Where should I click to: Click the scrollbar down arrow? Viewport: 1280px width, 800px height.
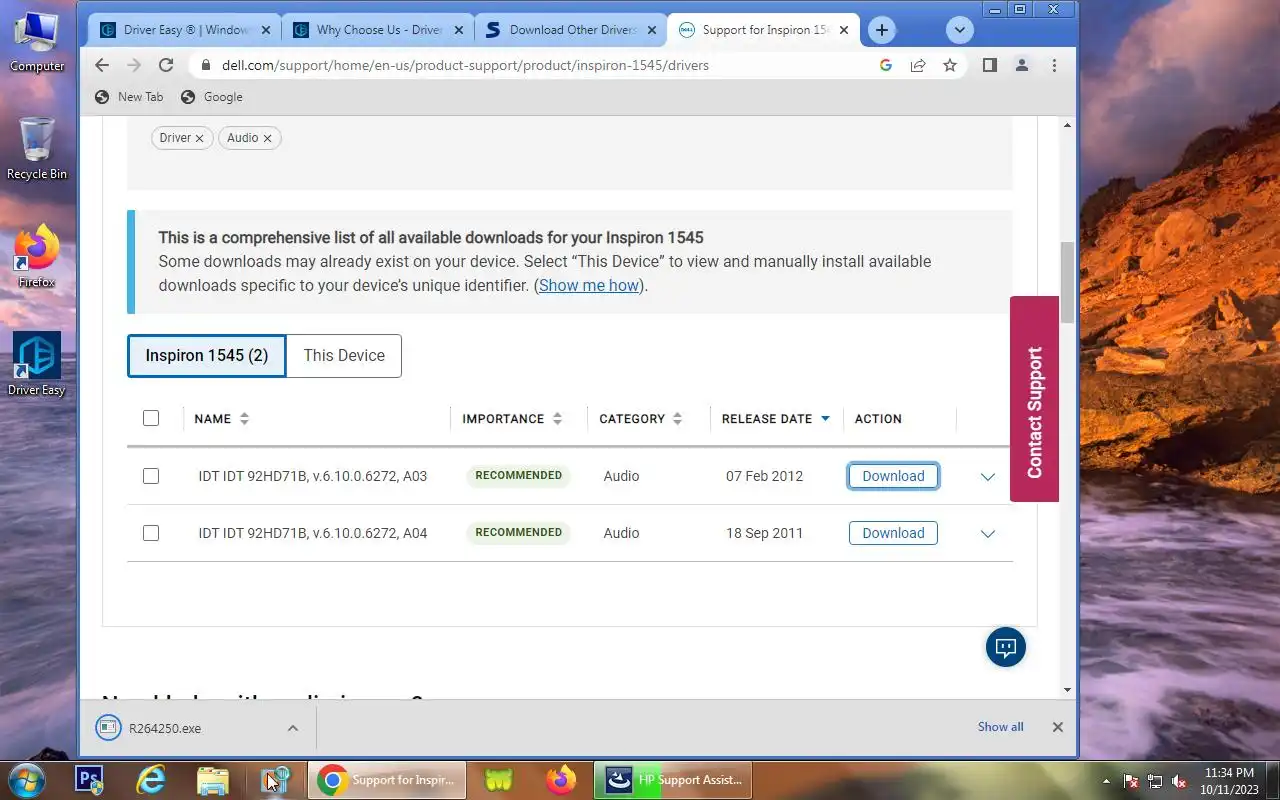click(x=1067, y=689)
